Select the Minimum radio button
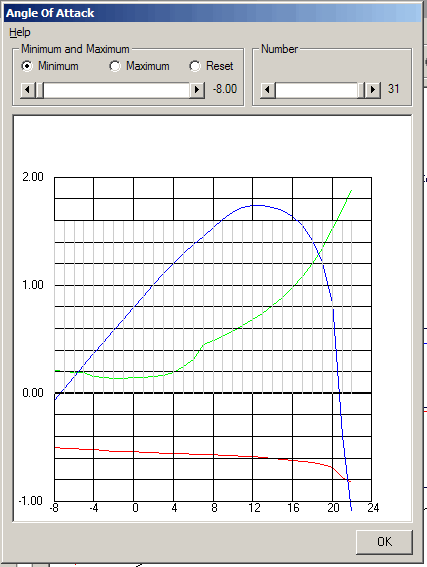Viewport: 427px width, 567px height. [27, 66]
